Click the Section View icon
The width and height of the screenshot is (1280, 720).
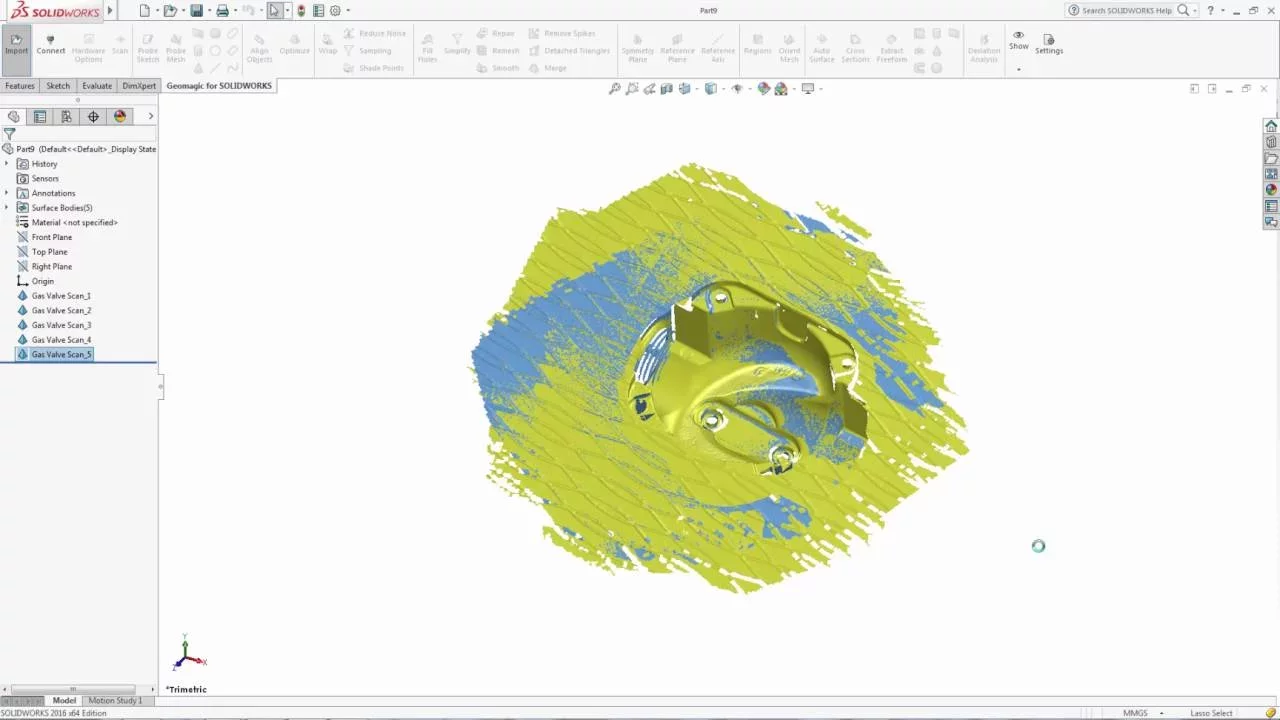667,89
